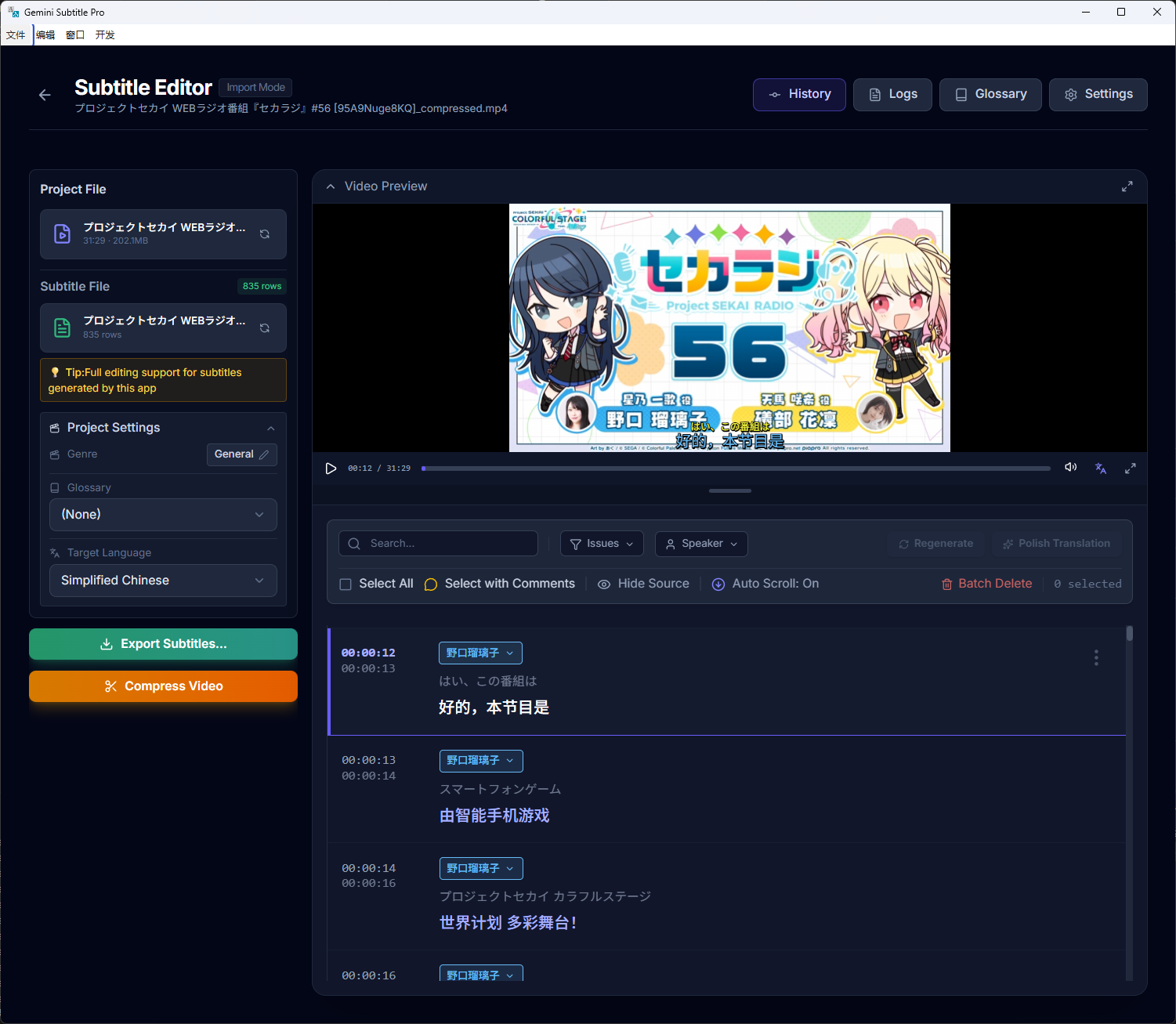The width and height of the screenshot is (1176, 1024).
Task: Mute the video preview audio
Action: 1070,467
